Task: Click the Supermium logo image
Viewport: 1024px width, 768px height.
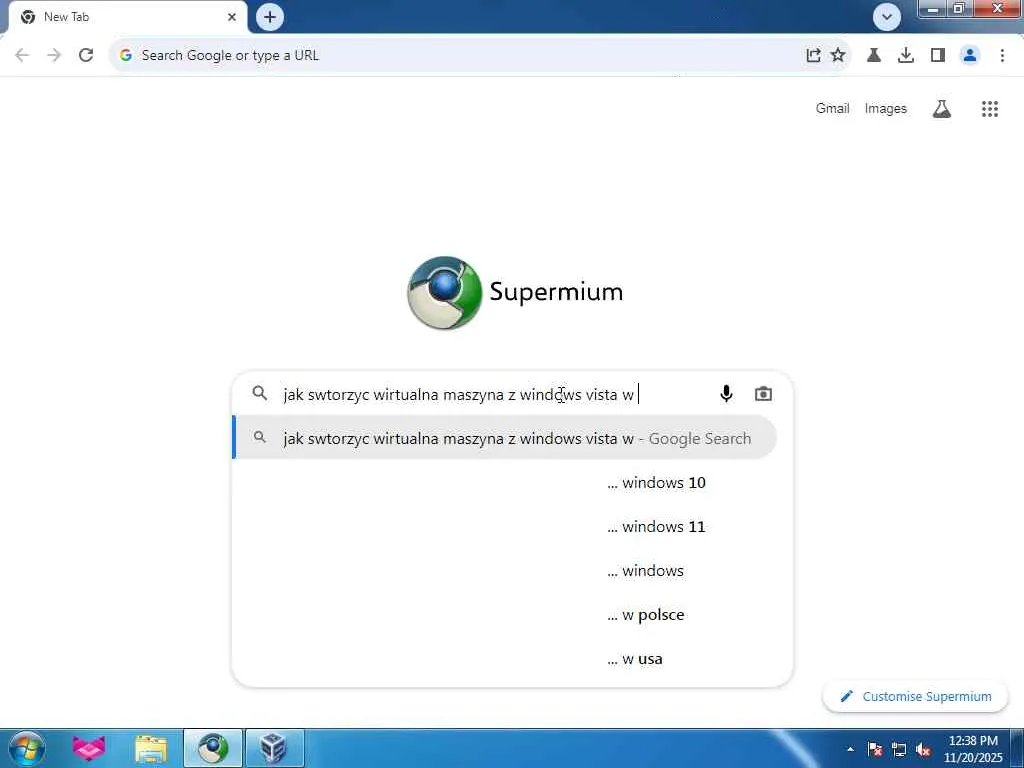Action: pyautogui.click(x=445, y=293)
